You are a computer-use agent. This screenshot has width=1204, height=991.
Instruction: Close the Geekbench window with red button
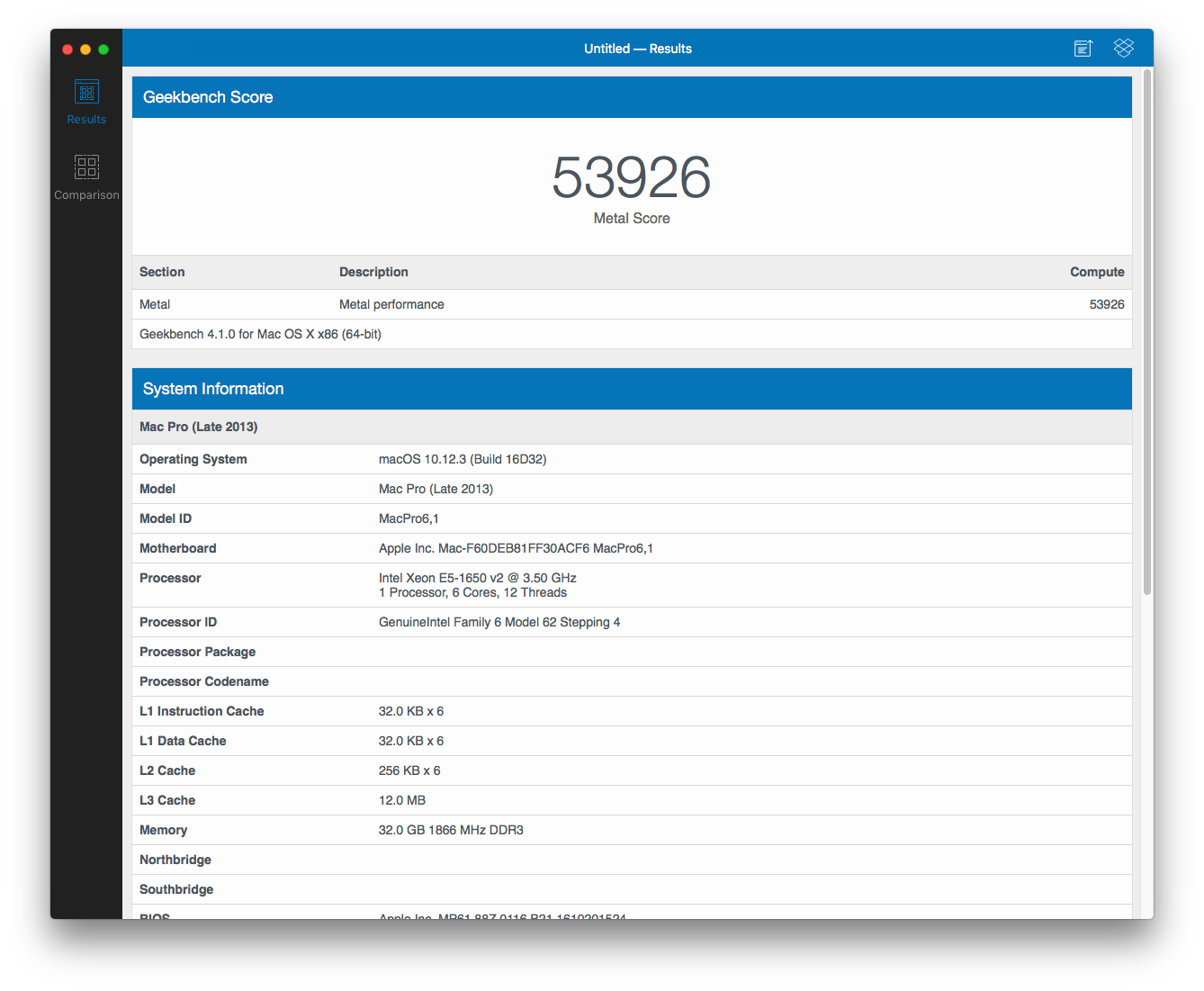click(x=67, y=50)
